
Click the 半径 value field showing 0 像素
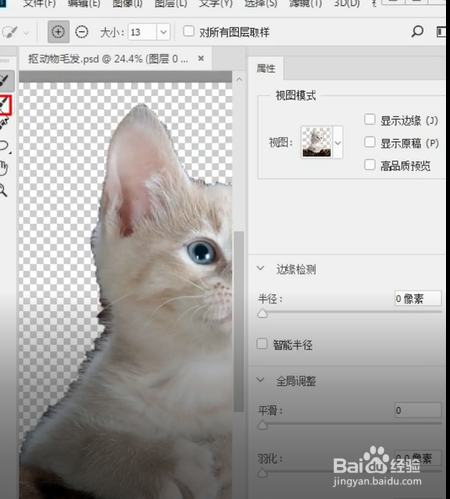coord(418,298)
